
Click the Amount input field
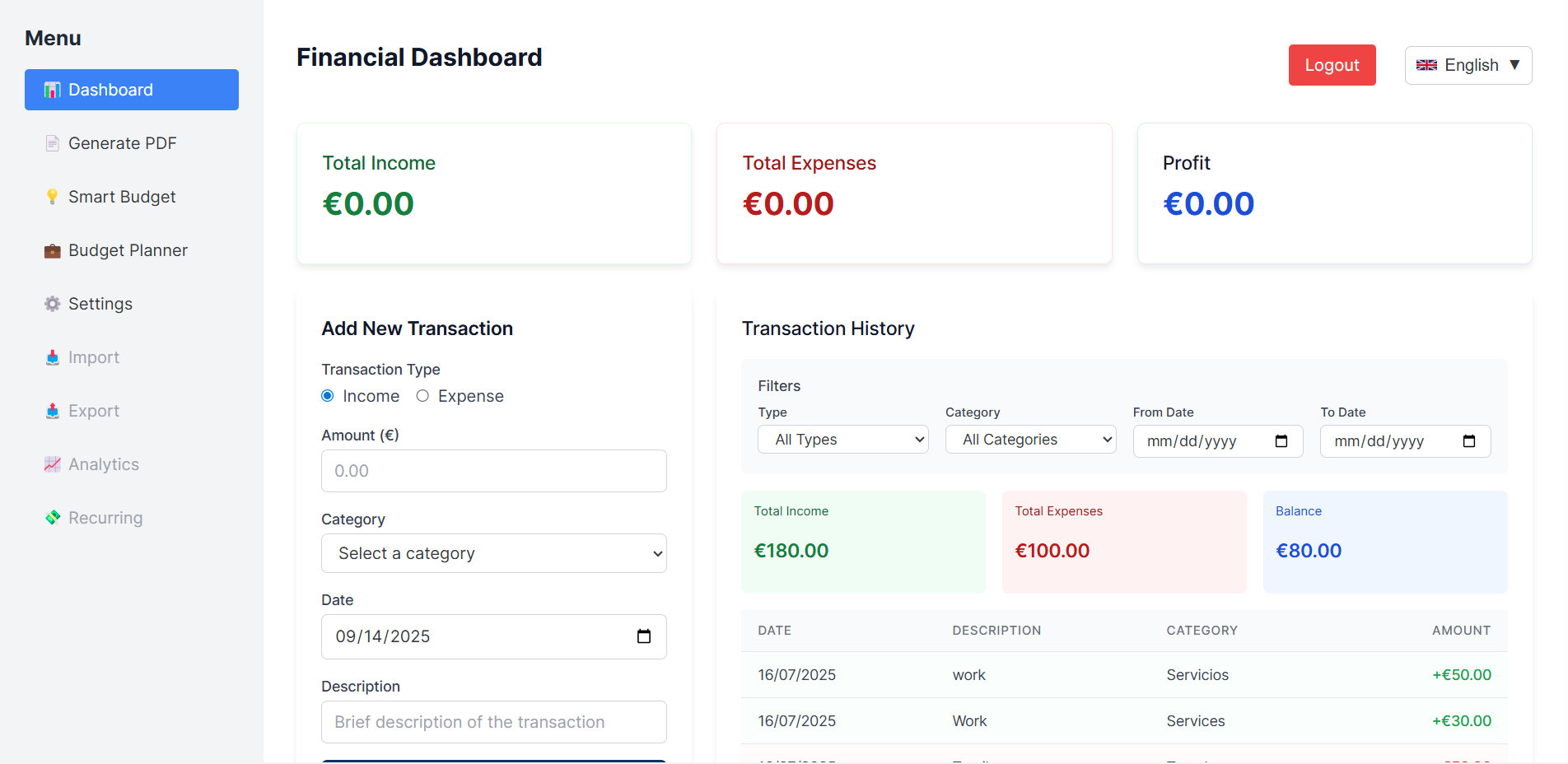pyautogui.click(x=493, y=471)
